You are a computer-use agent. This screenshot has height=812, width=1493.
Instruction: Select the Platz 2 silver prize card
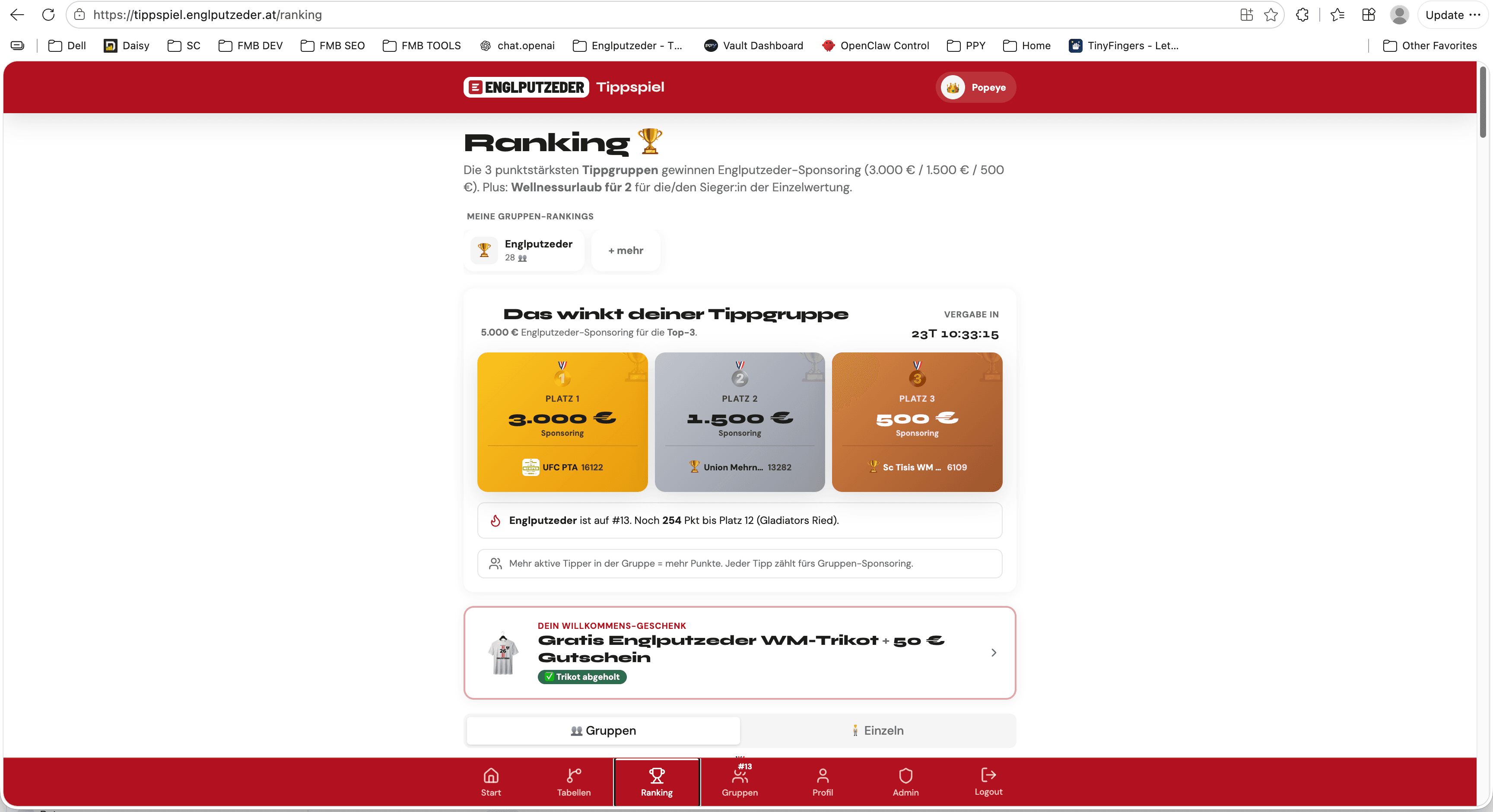point(740,422)
